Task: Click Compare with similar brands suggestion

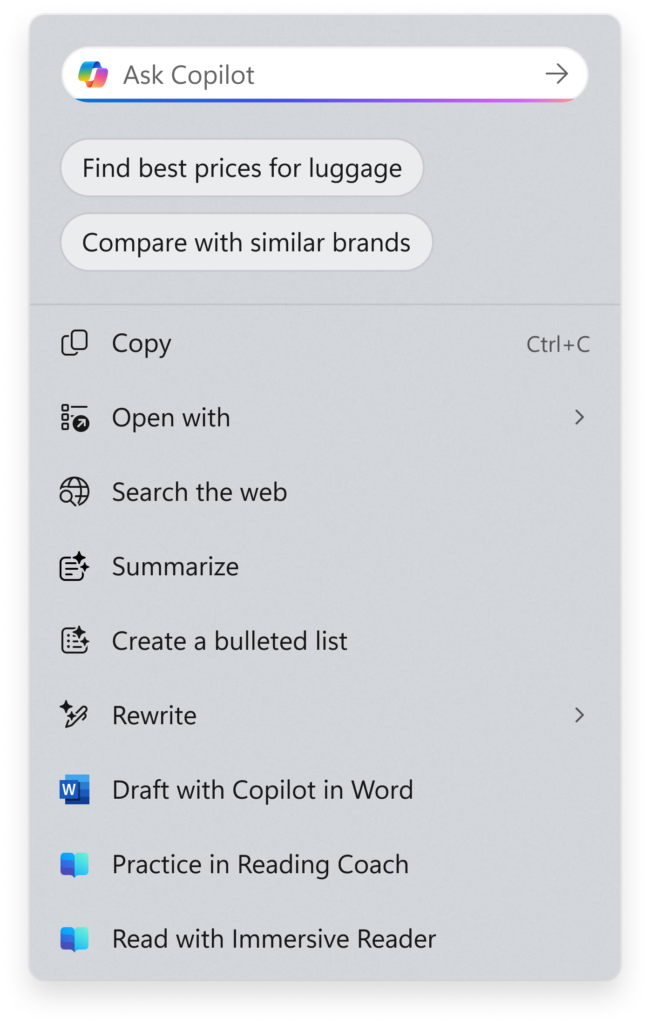Action: (246, 242)
